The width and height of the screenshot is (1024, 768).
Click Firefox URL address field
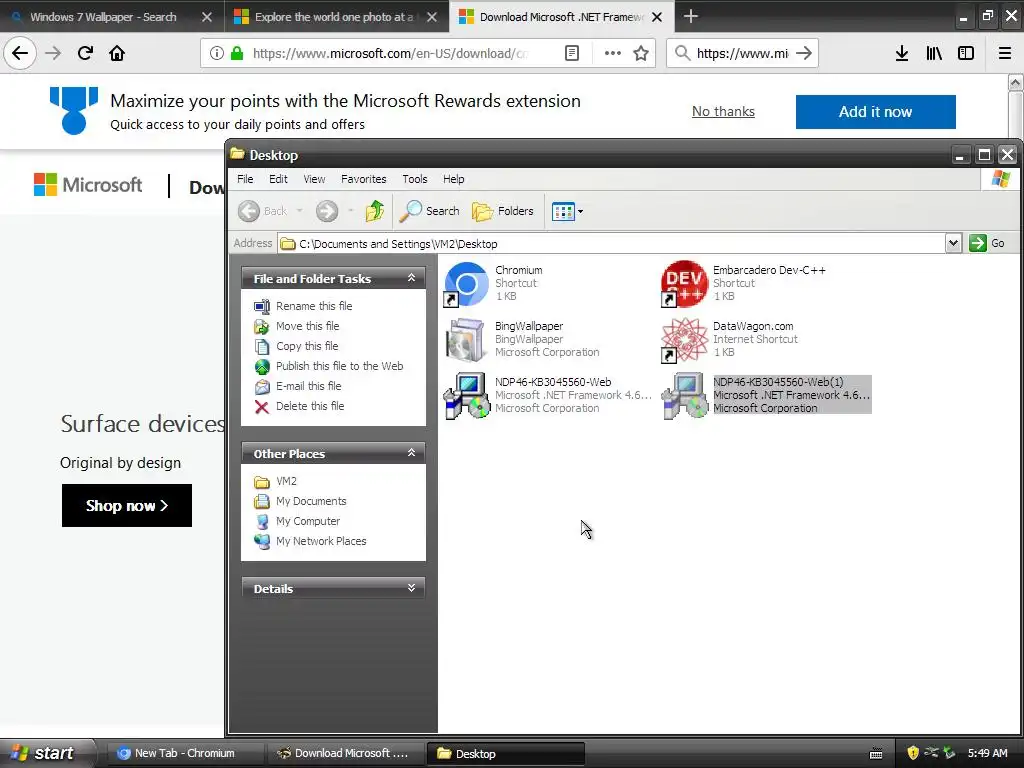[392, 53]
